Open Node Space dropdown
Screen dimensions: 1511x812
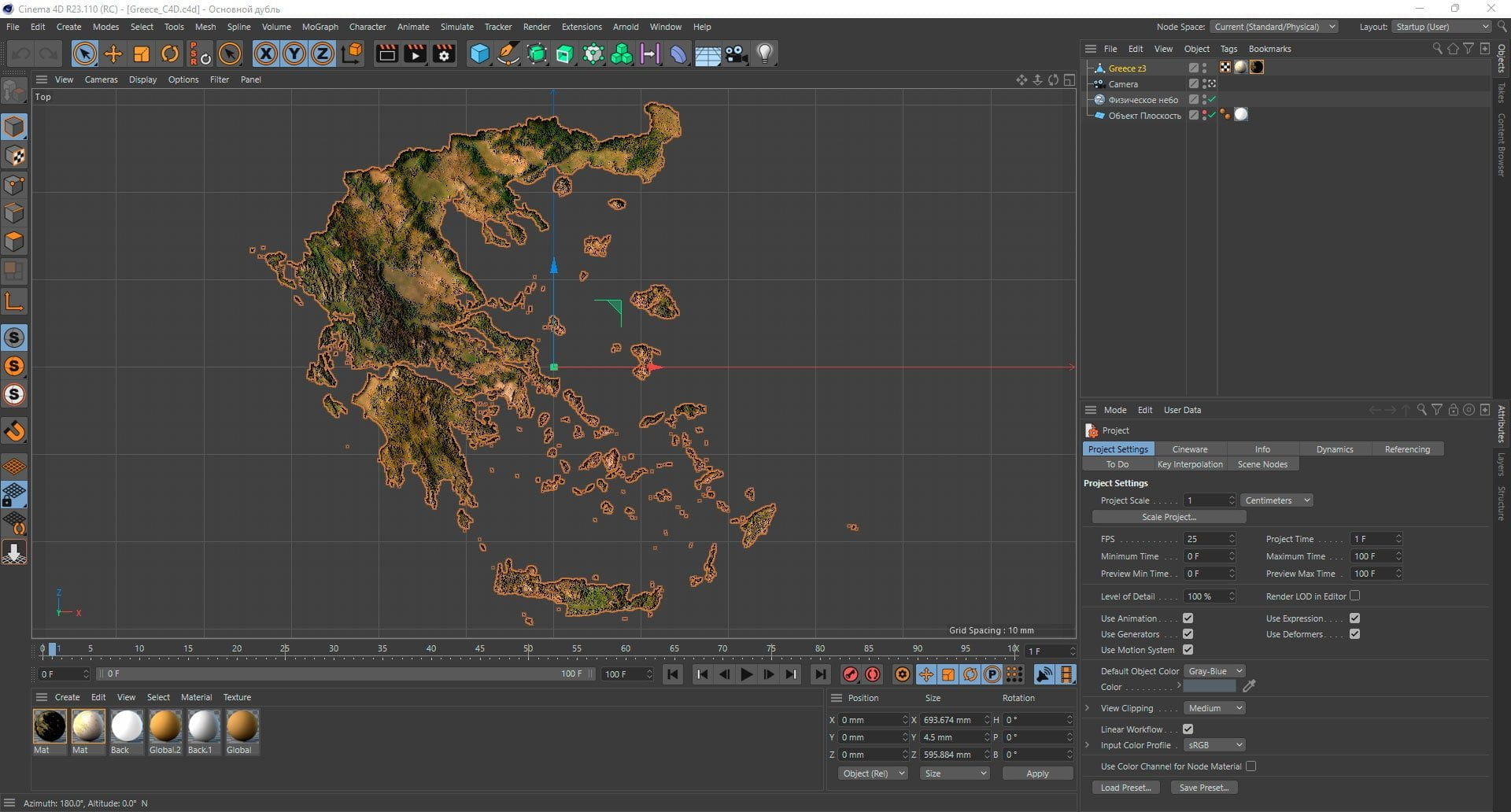(x=1273, y=27)
